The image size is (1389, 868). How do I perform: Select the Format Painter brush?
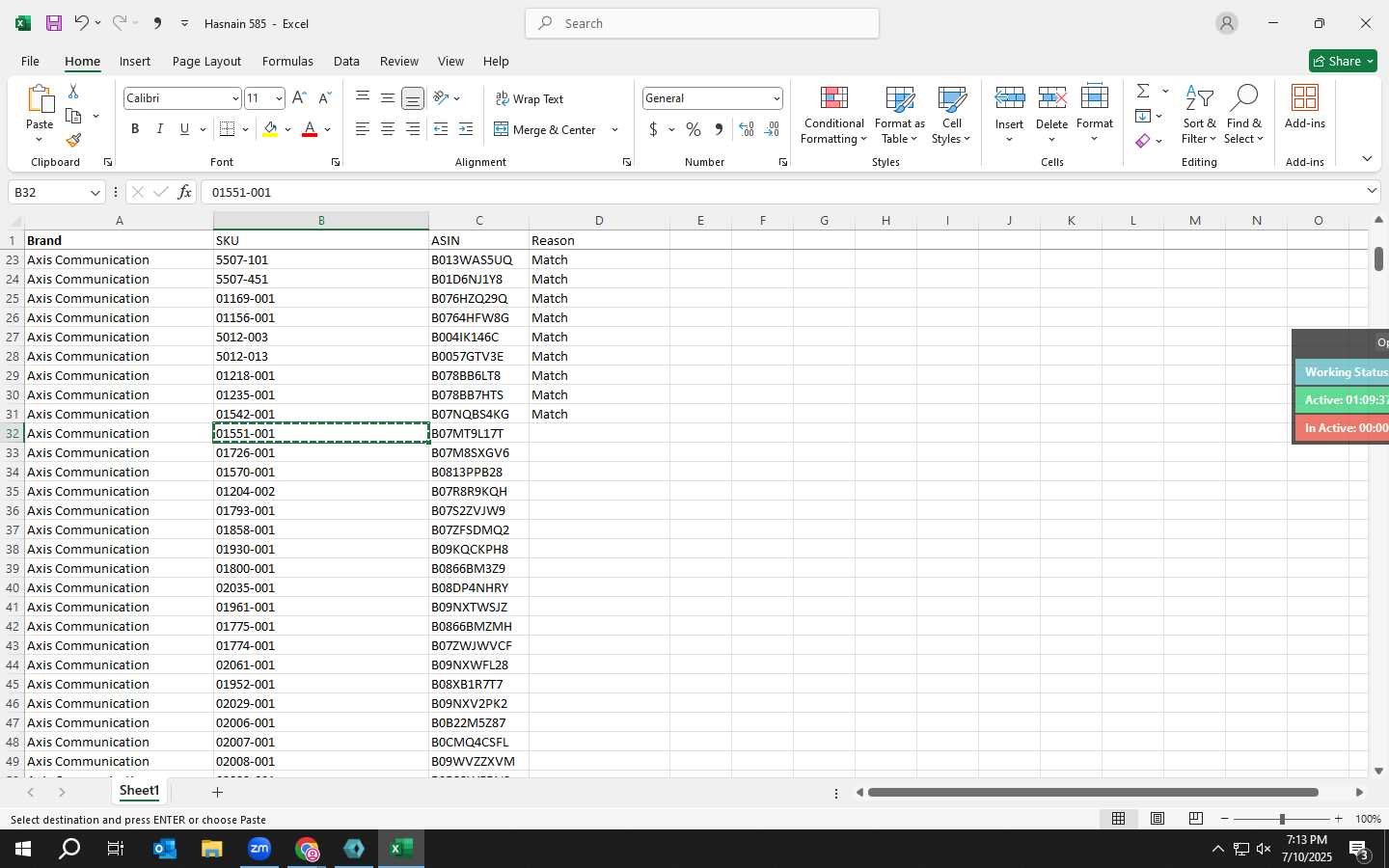(73, 141)
